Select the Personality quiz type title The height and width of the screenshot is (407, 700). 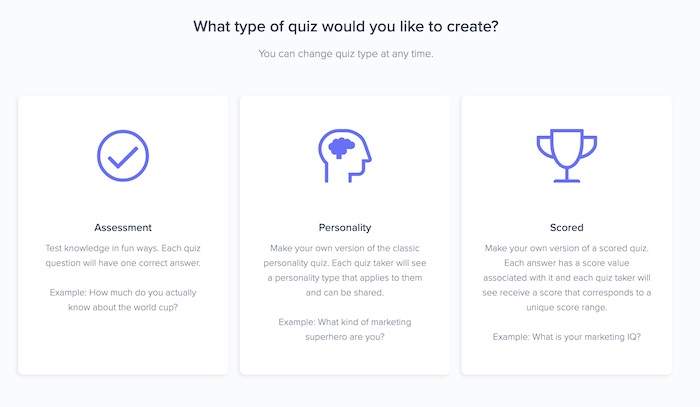point(345,228)
